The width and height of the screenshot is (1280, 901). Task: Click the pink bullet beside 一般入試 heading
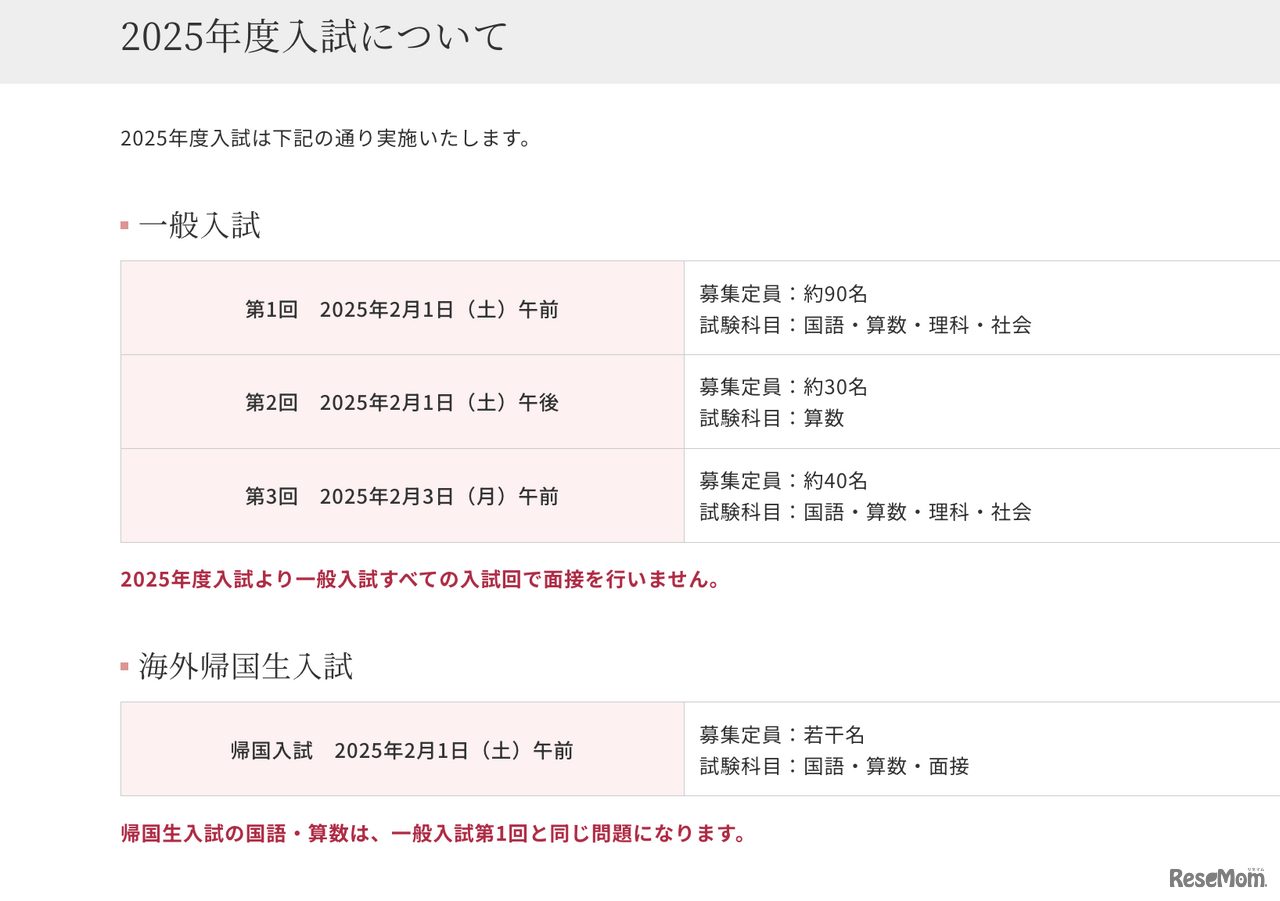[125, 225]
